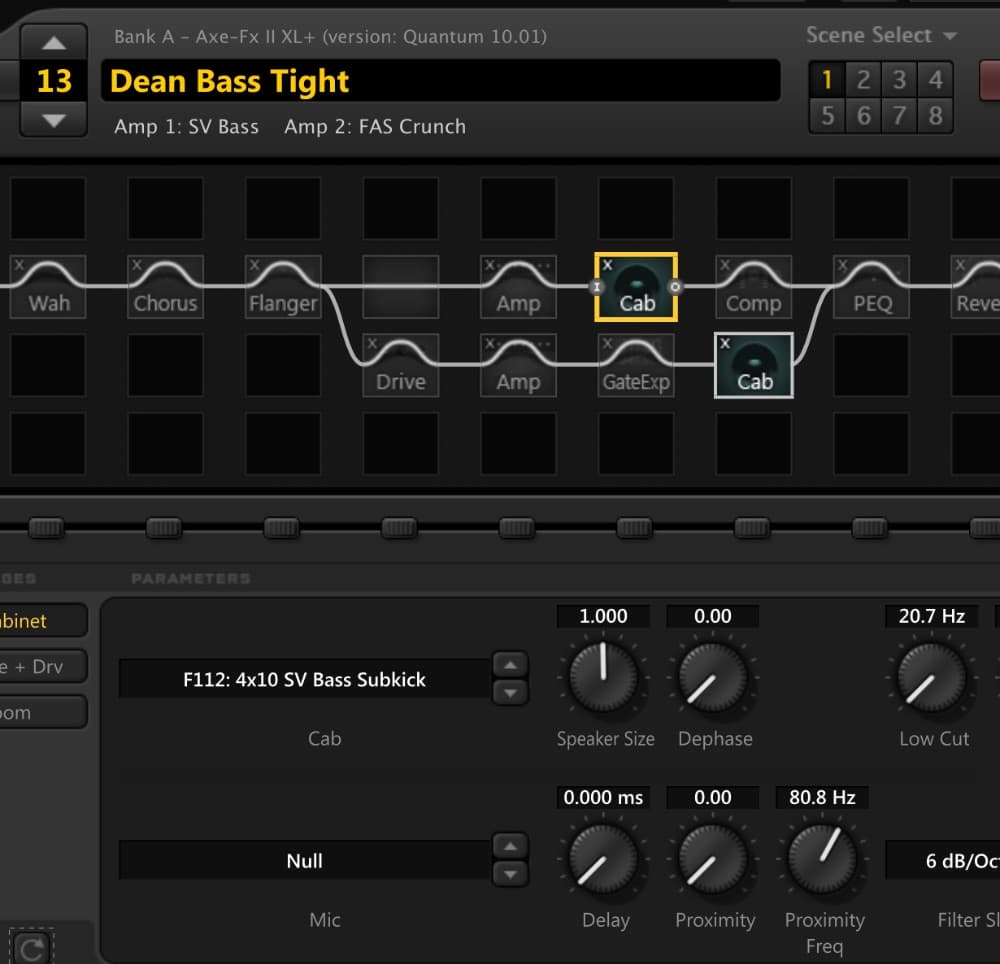Viewport: 1000px width, 964px height.
Task: Select the Flanger block
Action: click(x=283, y=287)
